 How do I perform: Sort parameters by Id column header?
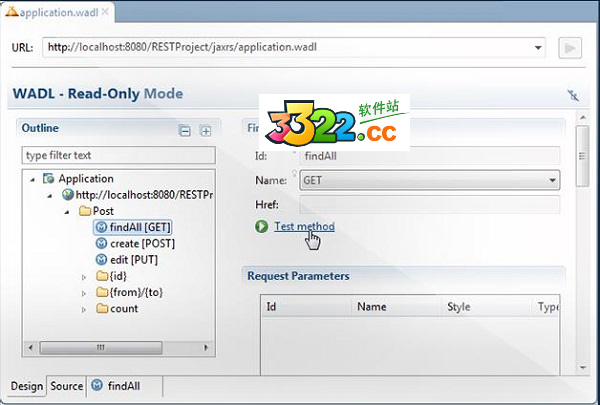306,307
